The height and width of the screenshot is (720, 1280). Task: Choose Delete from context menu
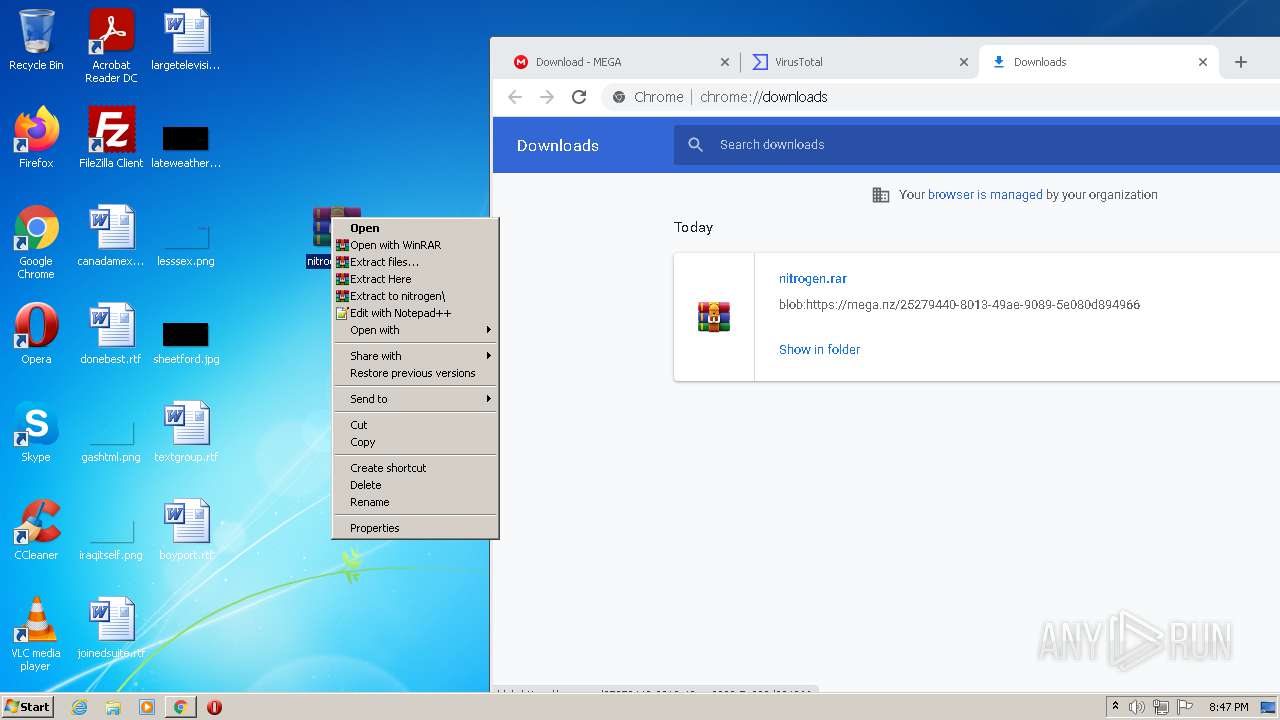pyautogui.click(x=415, y=485)
